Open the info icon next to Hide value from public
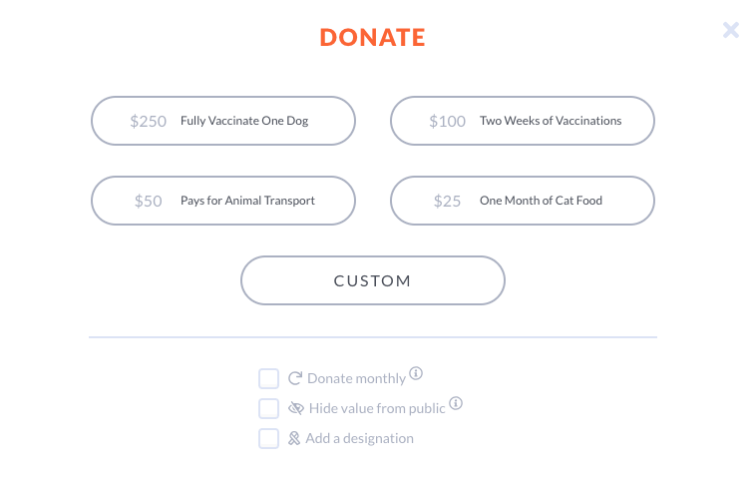This screenshot has width=750, height=481. pyautogui.click(x=456, y=404)
